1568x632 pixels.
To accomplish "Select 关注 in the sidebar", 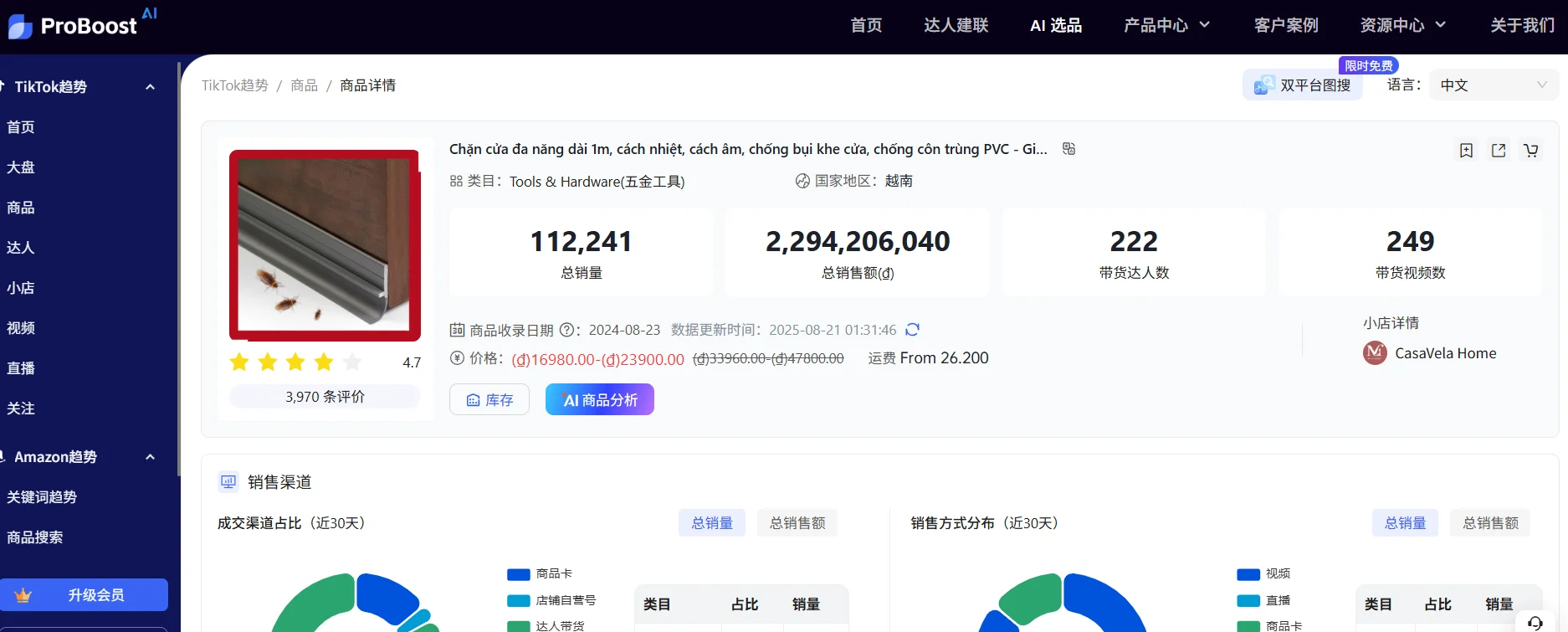I will pyautogui.click(x=21, y=408).
